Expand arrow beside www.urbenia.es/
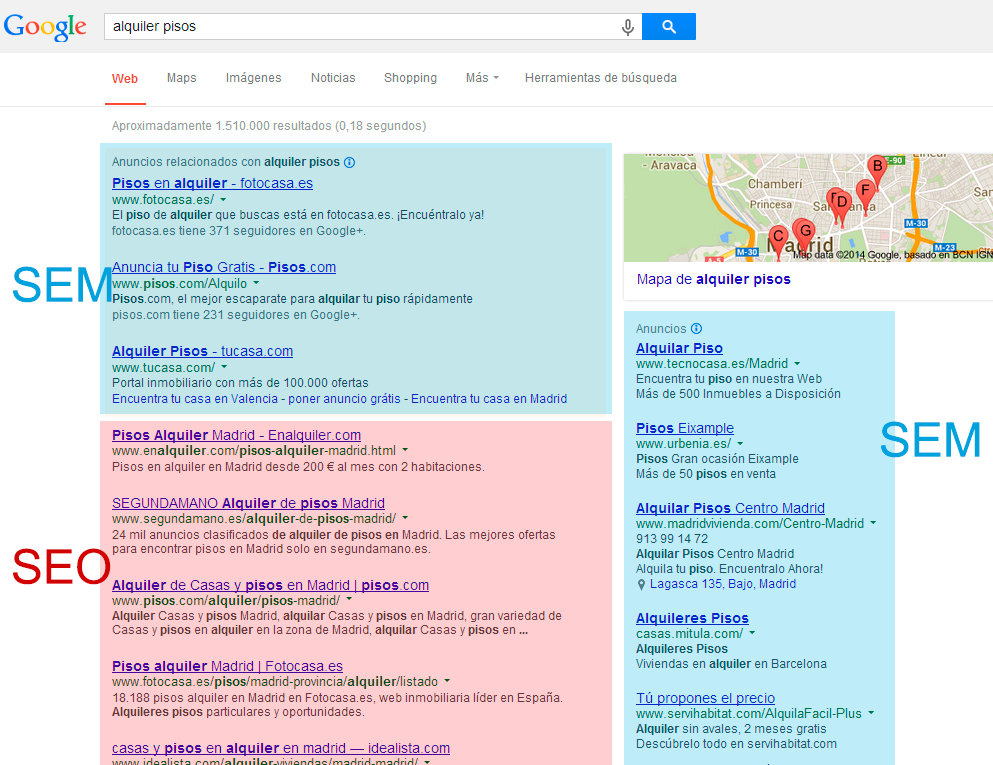The height and width of the screenshot is (765, 993). [x=740, y=443]
